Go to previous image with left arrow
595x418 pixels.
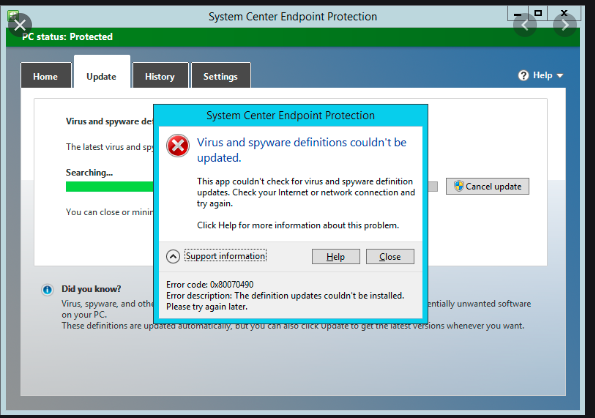pyautogui.click(x=525, y=25)
